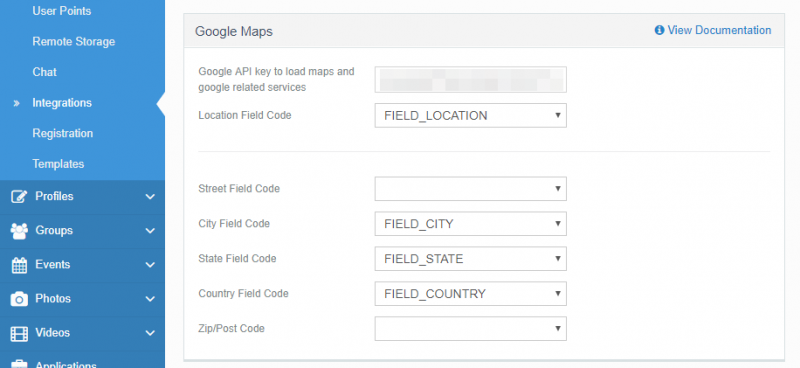
Task: Expand the Profiles menu chevron
Action: pyautogui.click(x=150, y=197)
